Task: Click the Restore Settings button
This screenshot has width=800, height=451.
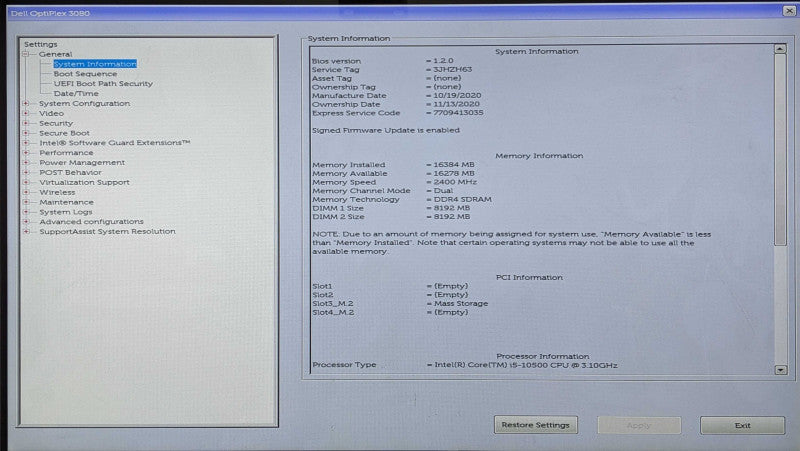Action: tap(536, 425)
